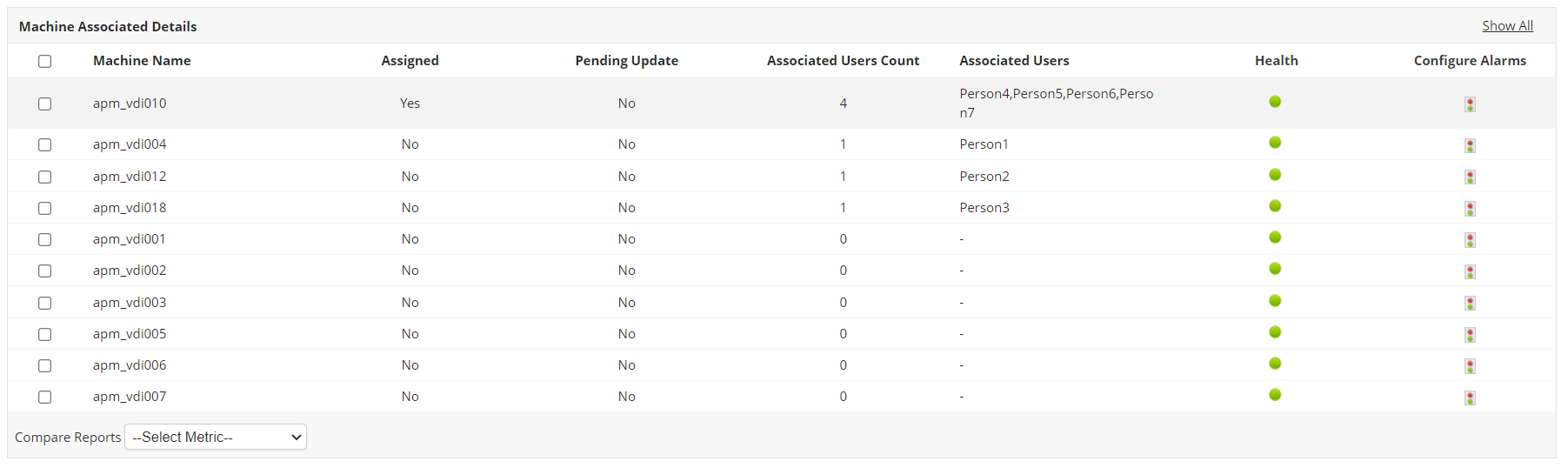Configure alarms for apm_vdi012 machine

coord(1470,177)
